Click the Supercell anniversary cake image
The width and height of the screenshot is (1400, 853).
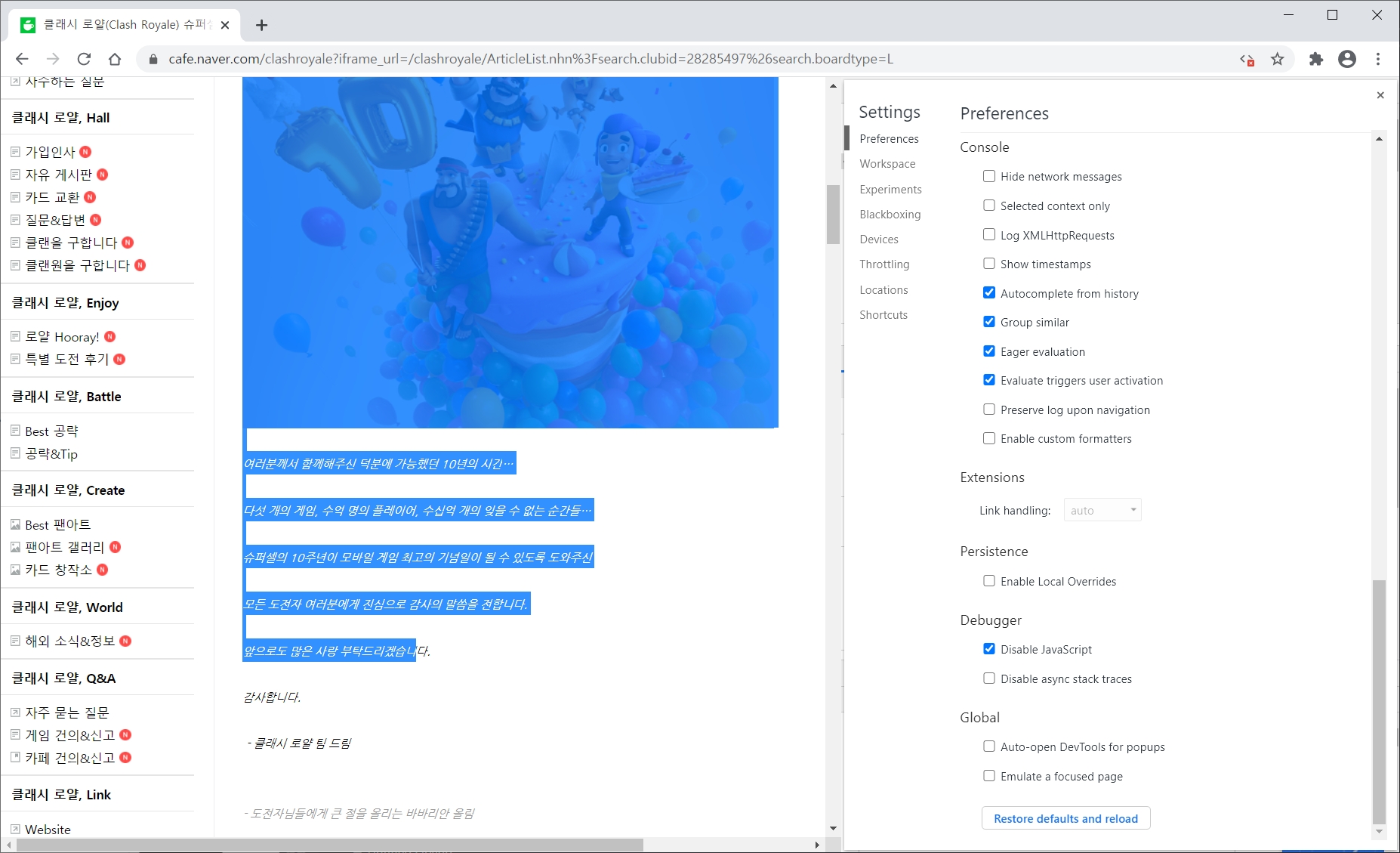(x=510, y=252)
